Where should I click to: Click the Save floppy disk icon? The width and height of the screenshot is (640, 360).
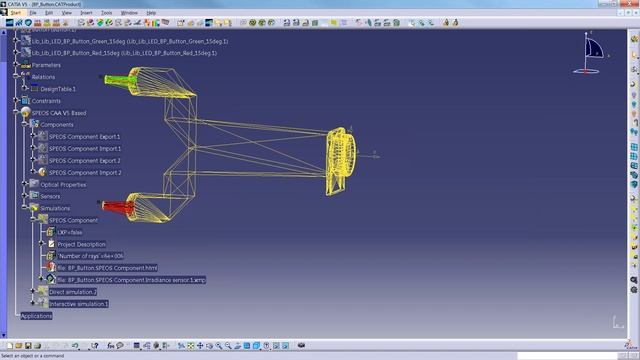click(28, 346)
